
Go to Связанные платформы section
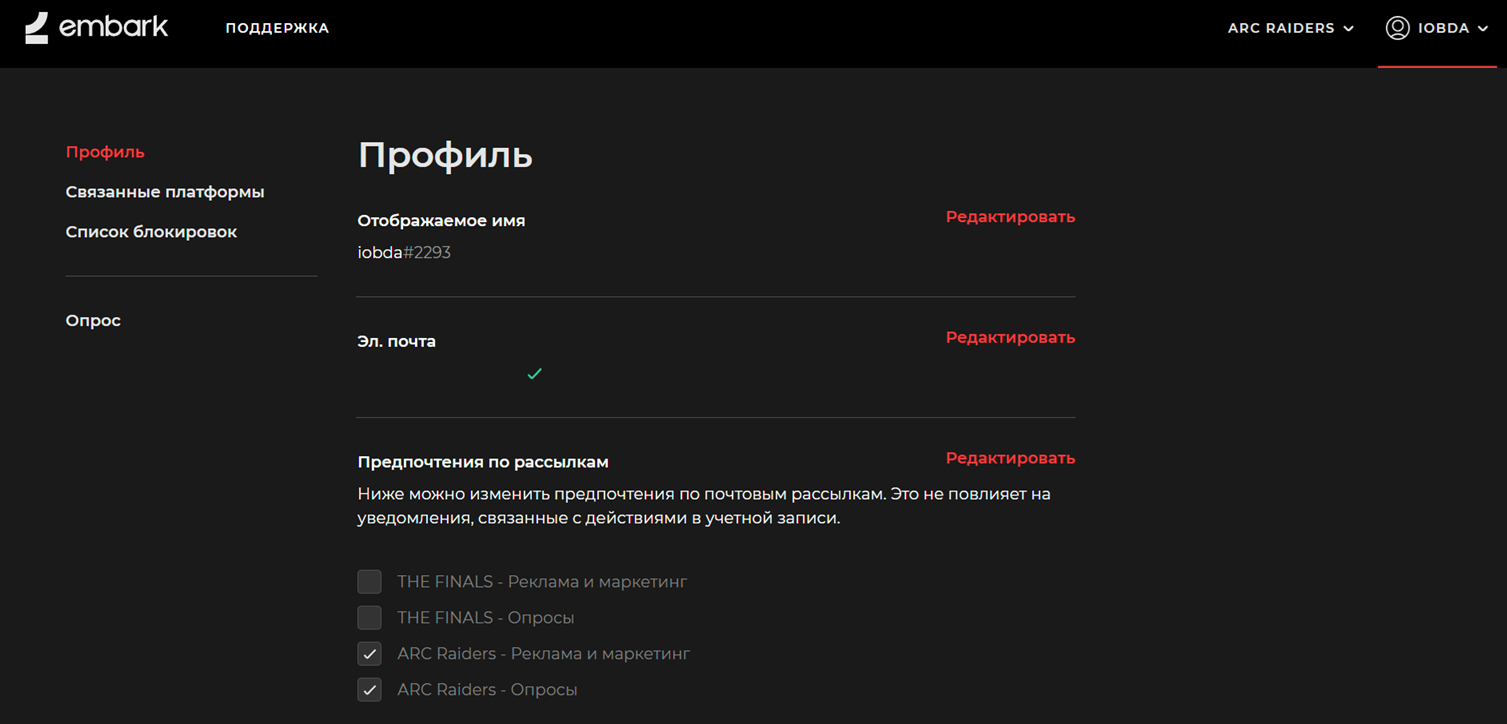[165, 192]
